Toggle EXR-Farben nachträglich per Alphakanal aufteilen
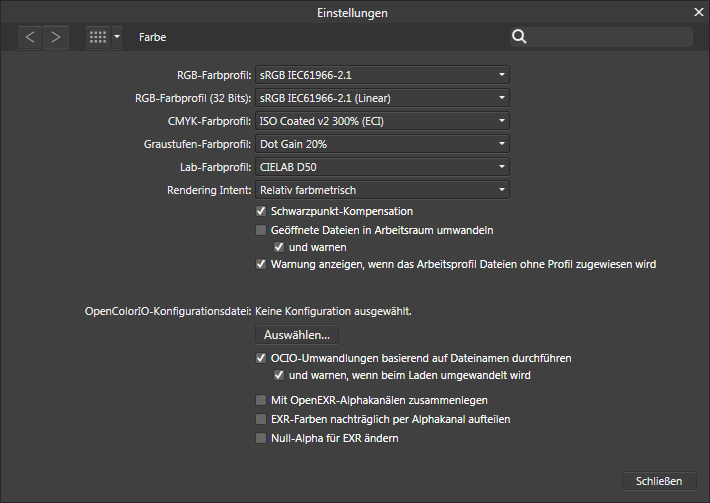Screen dimensions: 710x503 pyautogui.click(x=261, y=419)
